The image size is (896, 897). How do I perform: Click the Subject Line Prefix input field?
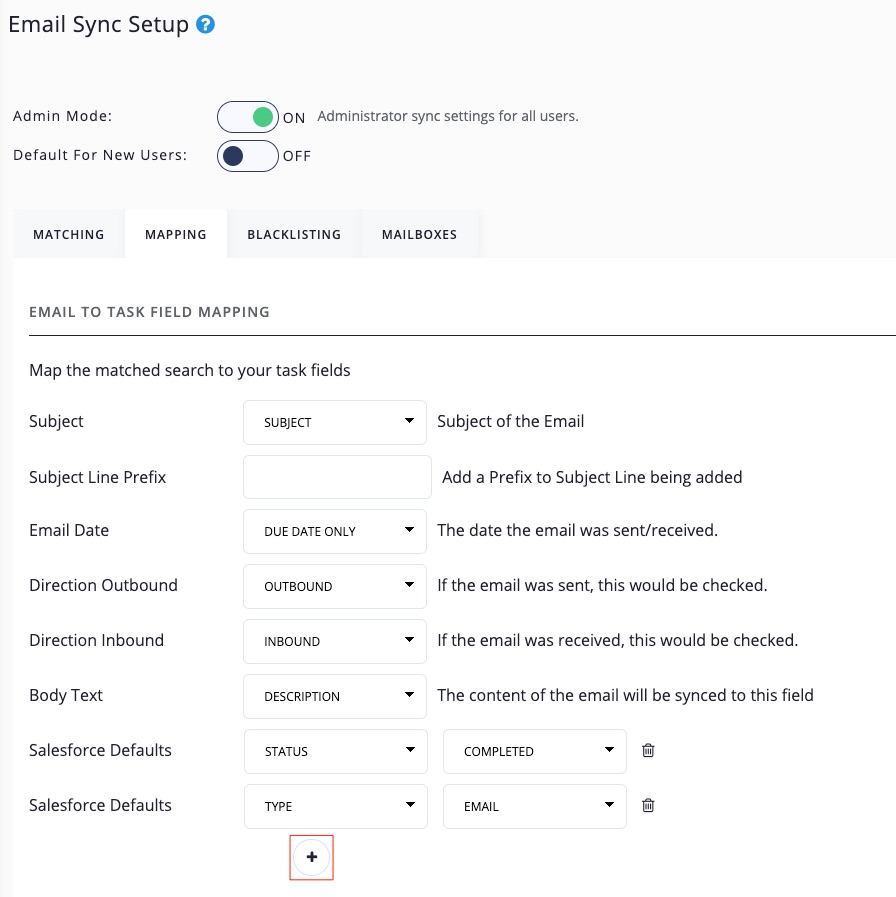[x=337, y=477]
